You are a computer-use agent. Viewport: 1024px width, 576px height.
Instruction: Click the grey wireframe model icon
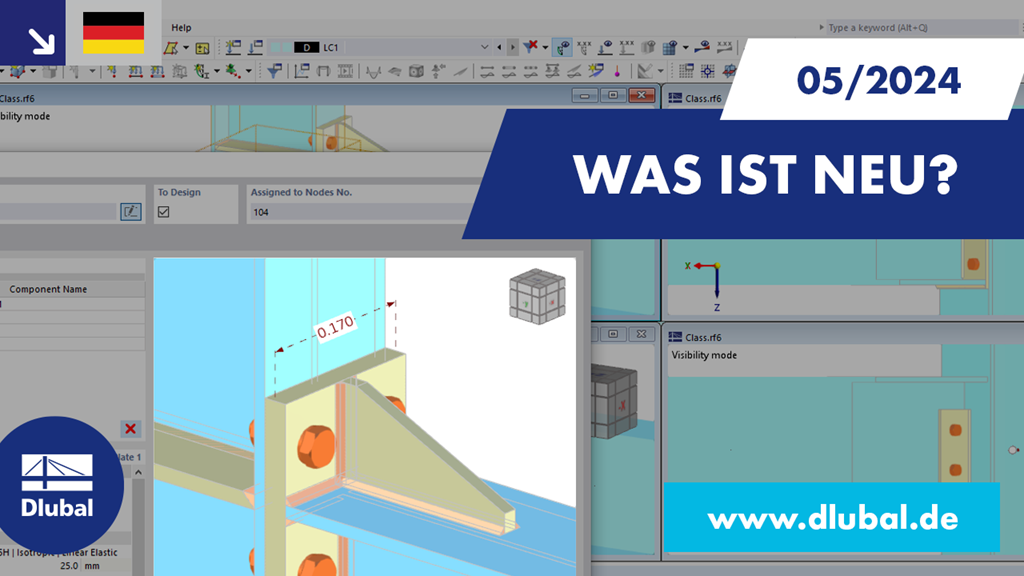tap(179, 71)
